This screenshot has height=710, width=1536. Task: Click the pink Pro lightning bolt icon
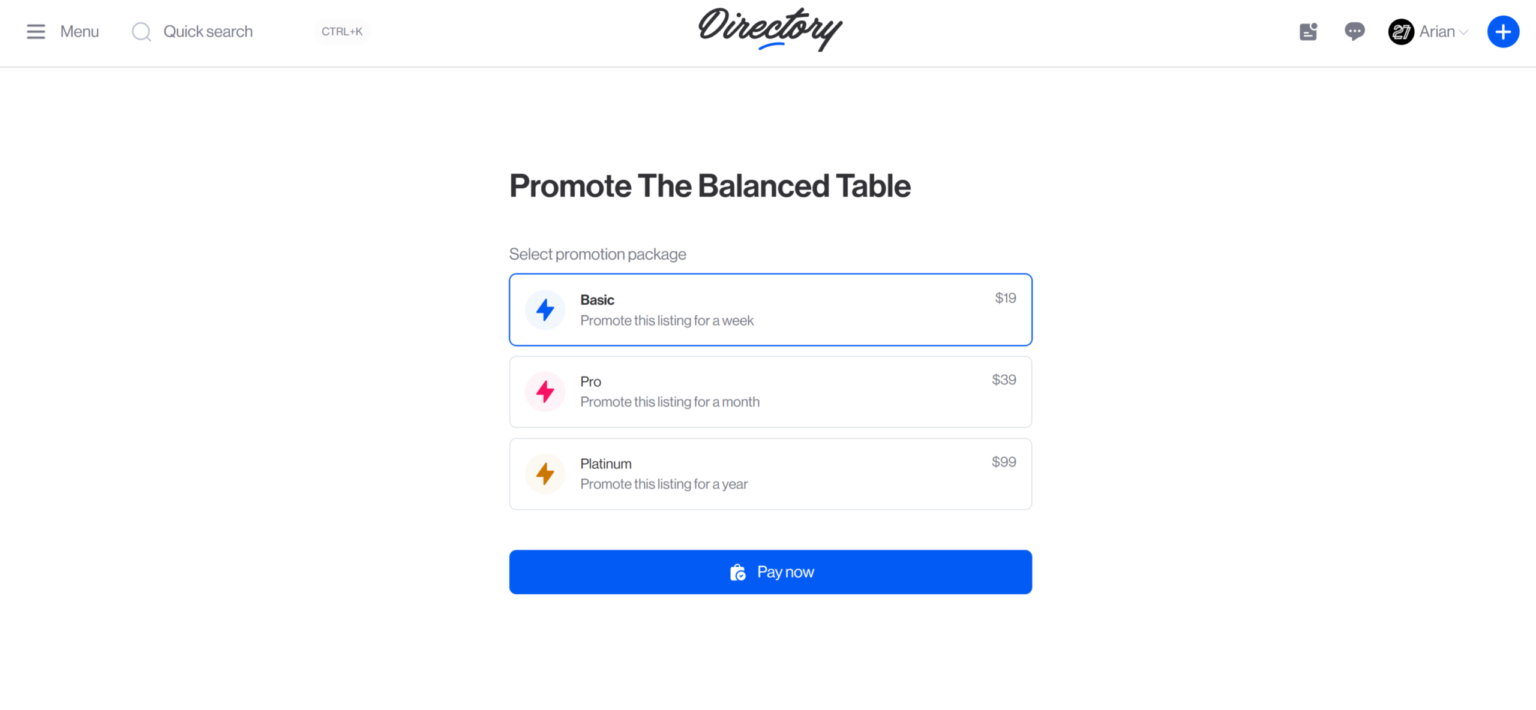[545, 392]
